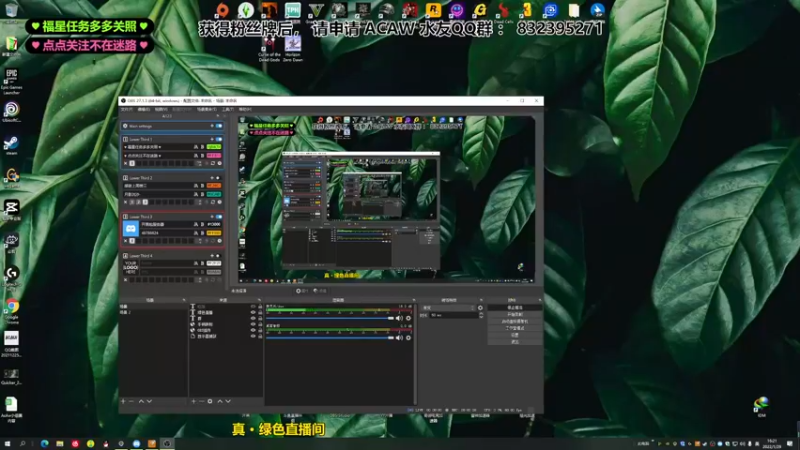
Task: Click 退出 button in Controls
Action: (514, 342)
